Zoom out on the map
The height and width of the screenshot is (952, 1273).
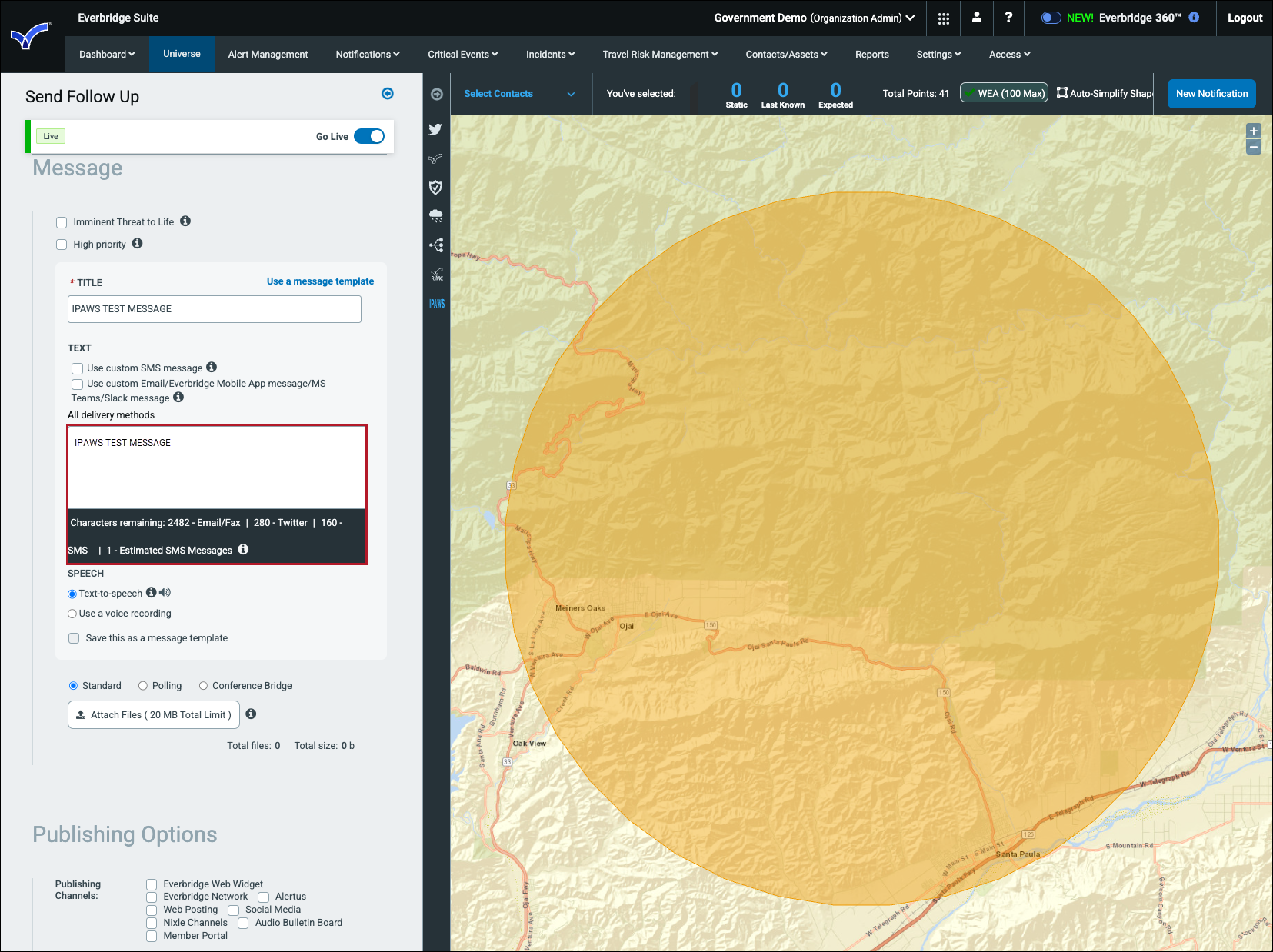click(x=1254, y=147)
